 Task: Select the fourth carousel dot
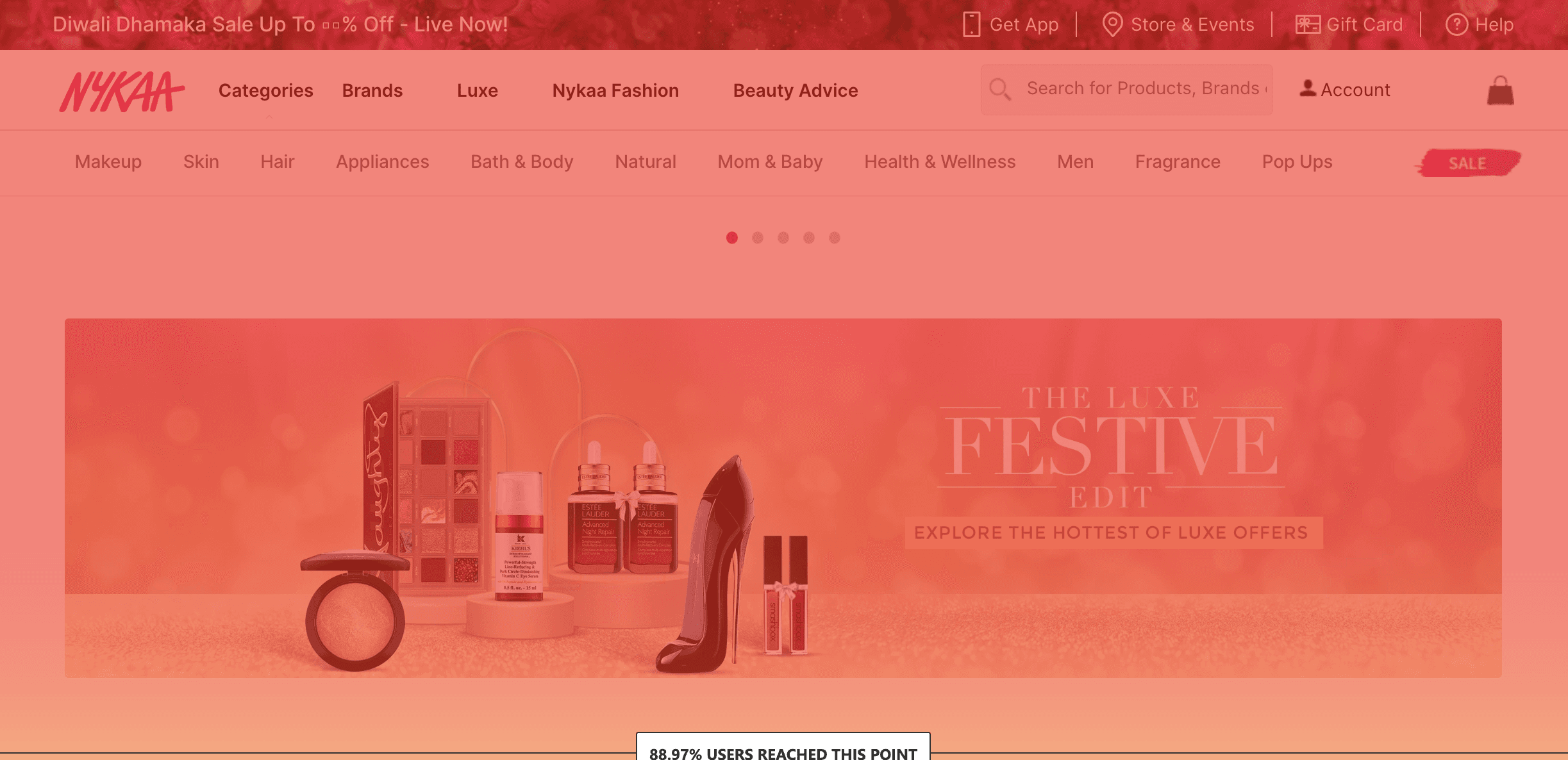pos(809,238)
